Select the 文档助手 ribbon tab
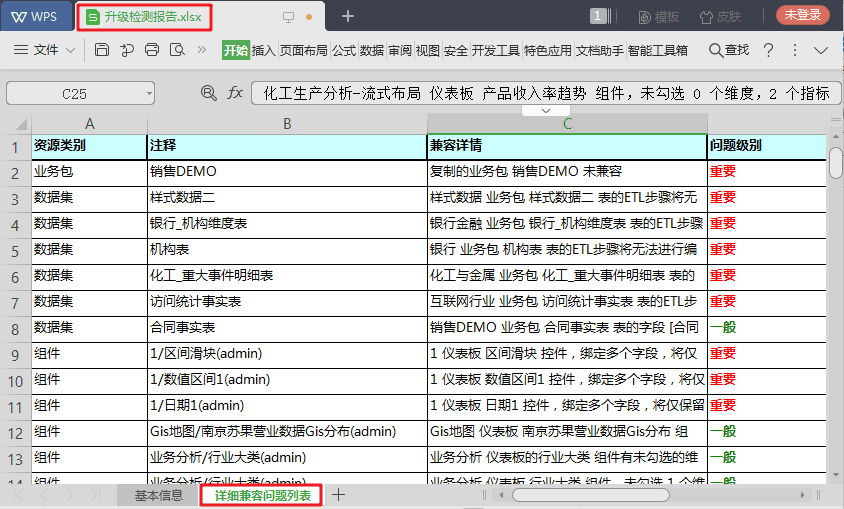Screen dimensions: 844x509 pos(600,51)
